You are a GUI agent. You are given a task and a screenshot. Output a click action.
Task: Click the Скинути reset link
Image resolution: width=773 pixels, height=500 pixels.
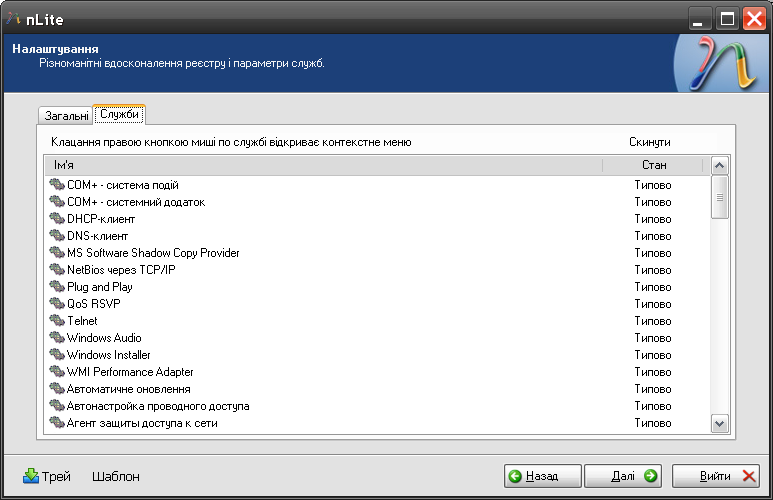coord(649,142)
